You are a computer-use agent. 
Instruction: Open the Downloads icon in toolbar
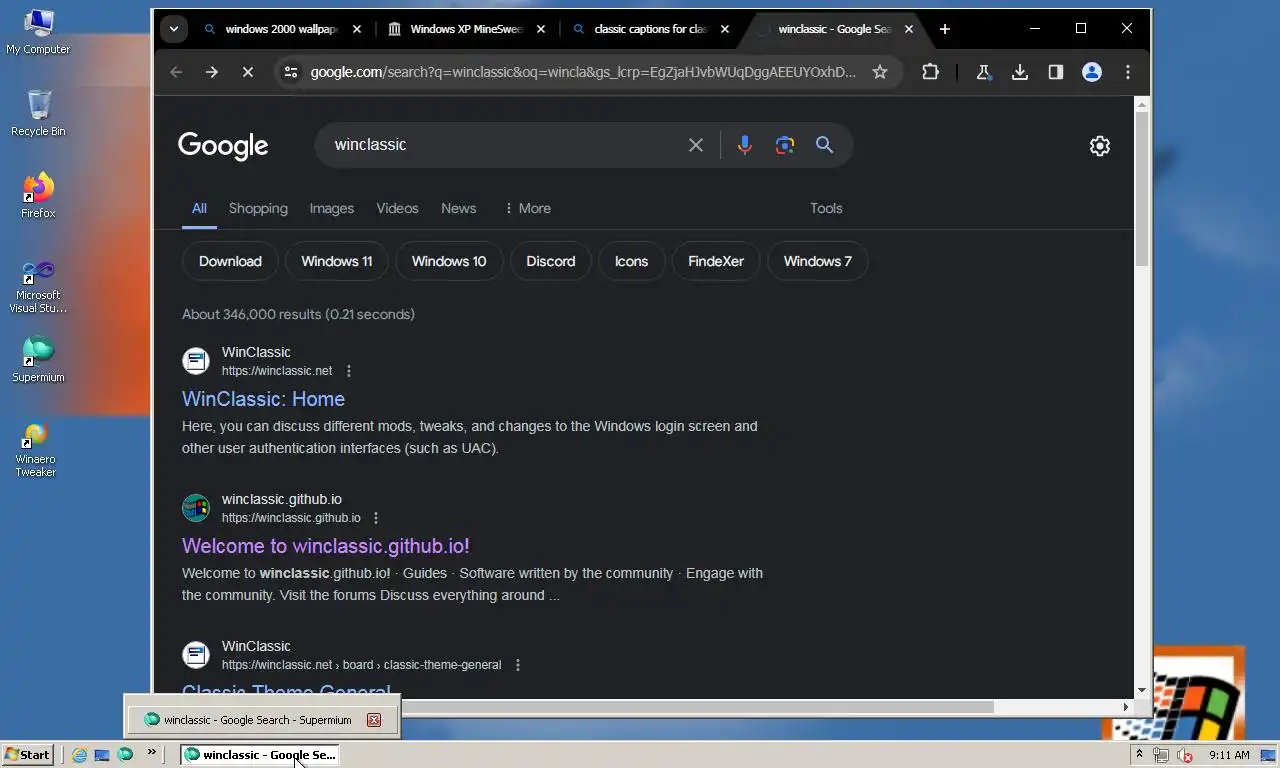[x=1020, y=72]
